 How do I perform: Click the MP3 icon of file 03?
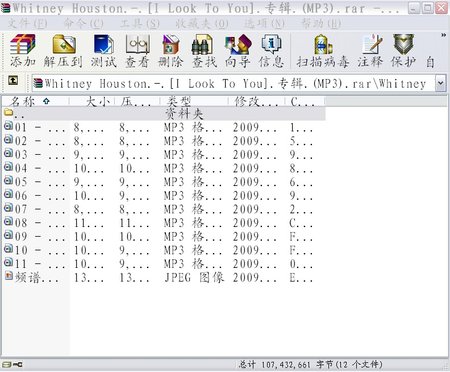point(8,153)
